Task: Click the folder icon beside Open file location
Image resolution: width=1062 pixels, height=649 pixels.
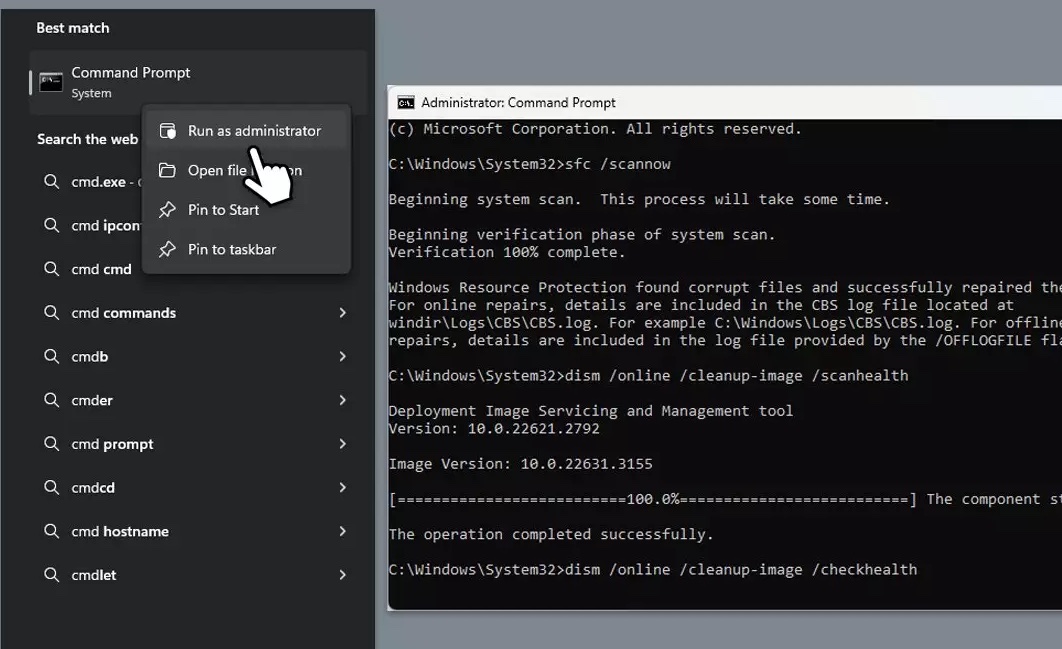Action: pos(170,170)
